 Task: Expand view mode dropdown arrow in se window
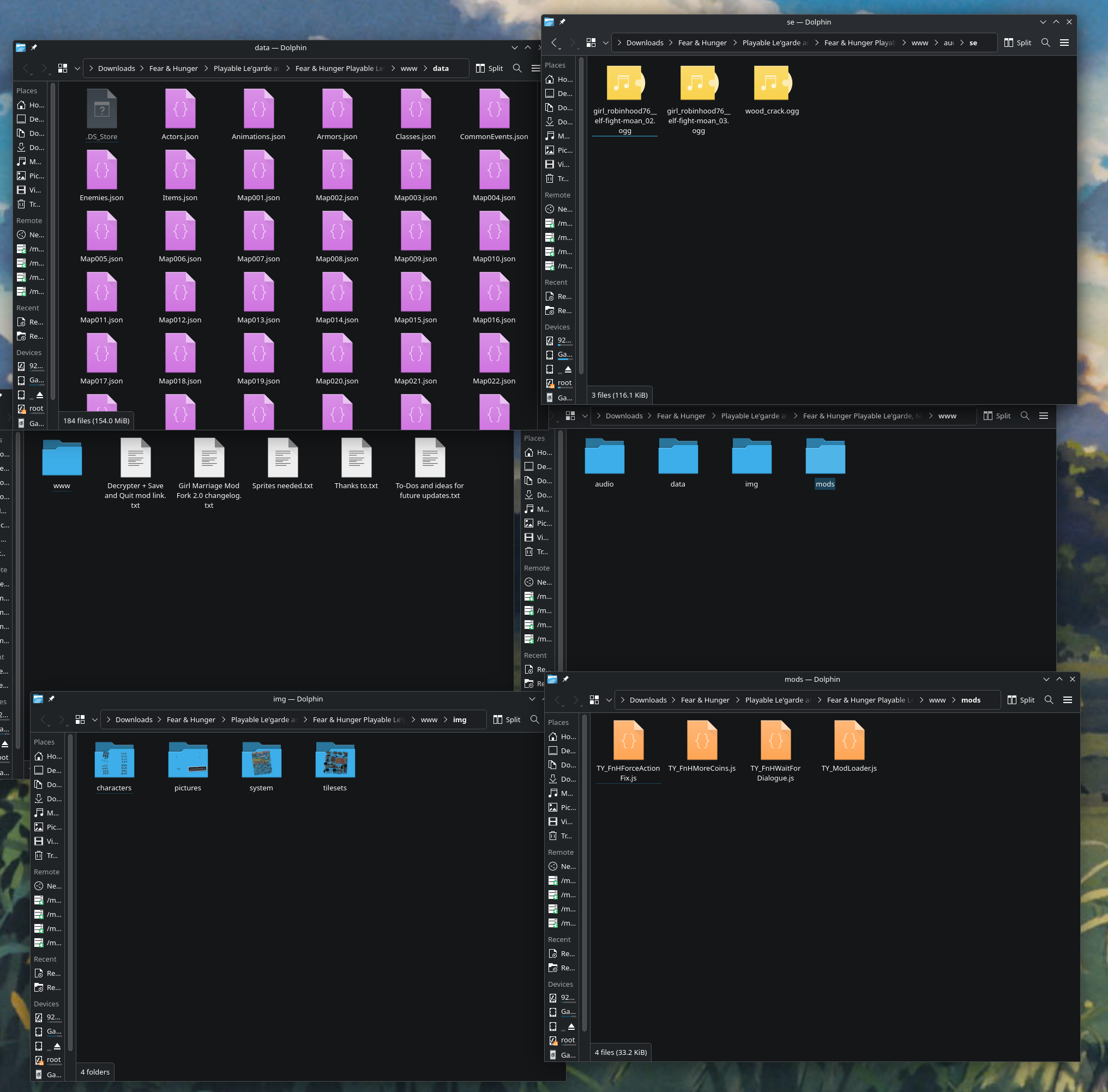pos(605,43)
